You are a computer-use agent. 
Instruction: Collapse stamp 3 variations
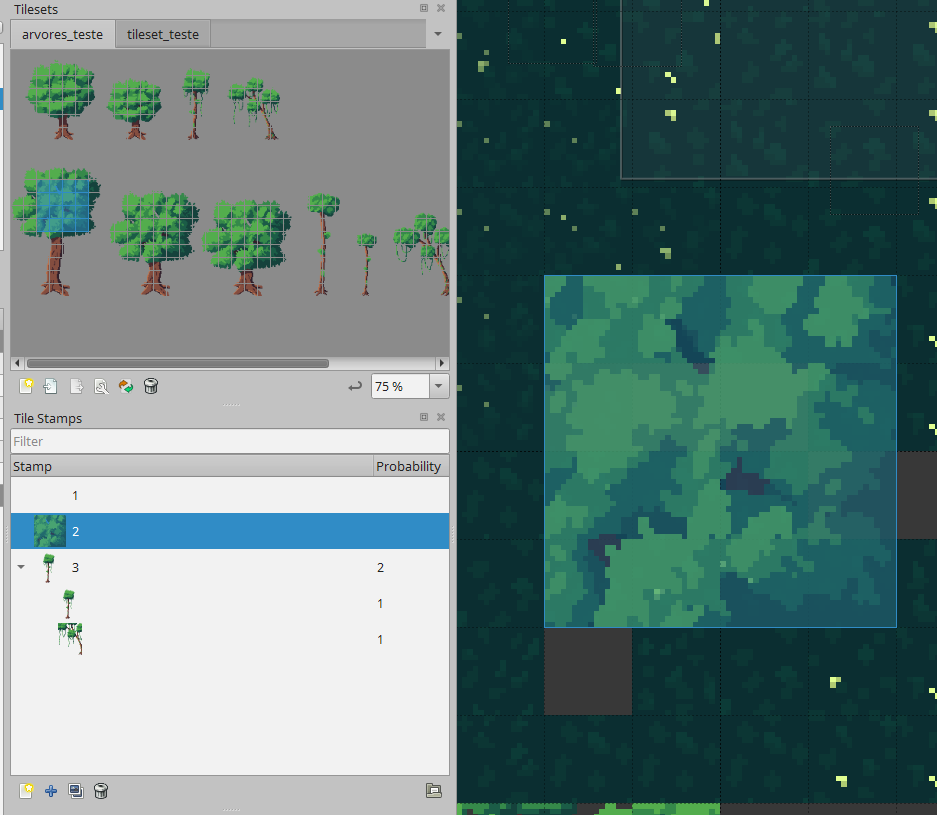tap(22, 567)
